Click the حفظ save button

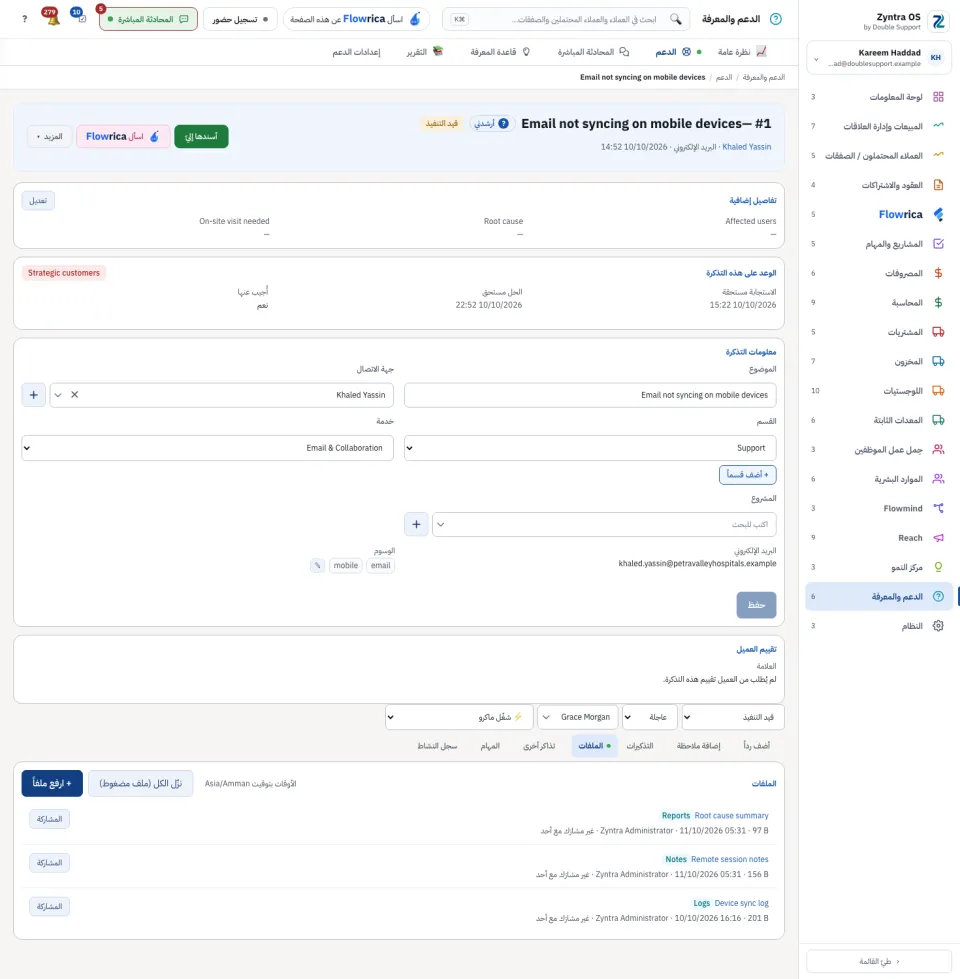[x=756, y=605]
